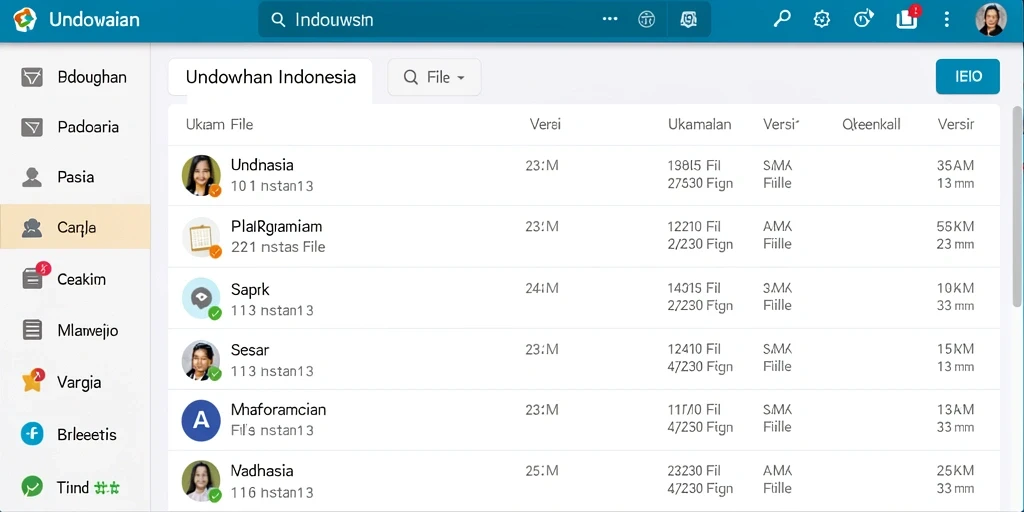
Task: Select the highlighted Canjla sidebar item
Action: [75, 227]
